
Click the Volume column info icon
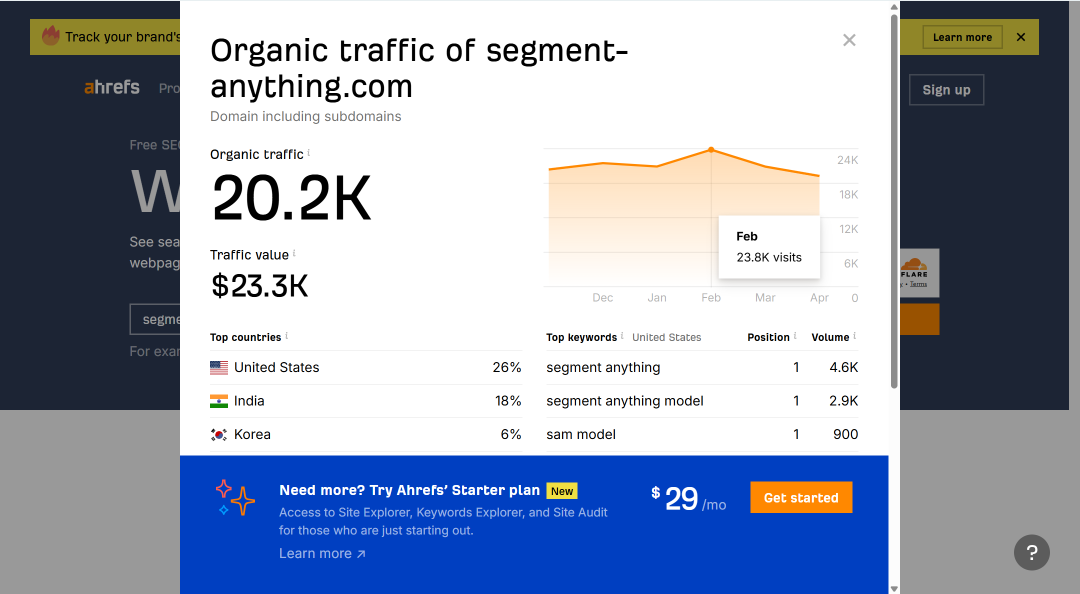click(855, 336)
